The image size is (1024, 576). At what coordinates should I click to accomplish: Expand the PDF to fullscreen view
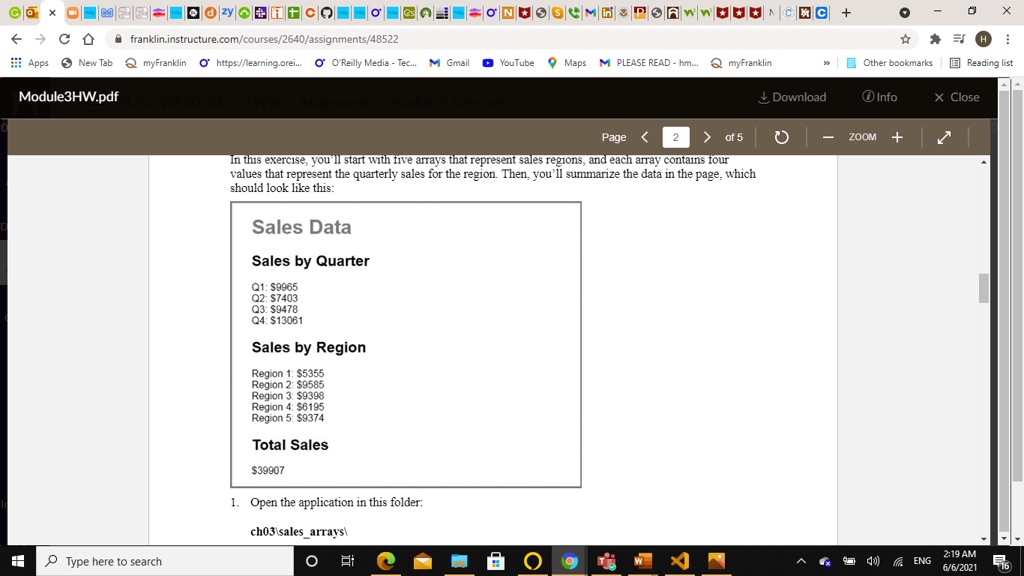(944, 137)
